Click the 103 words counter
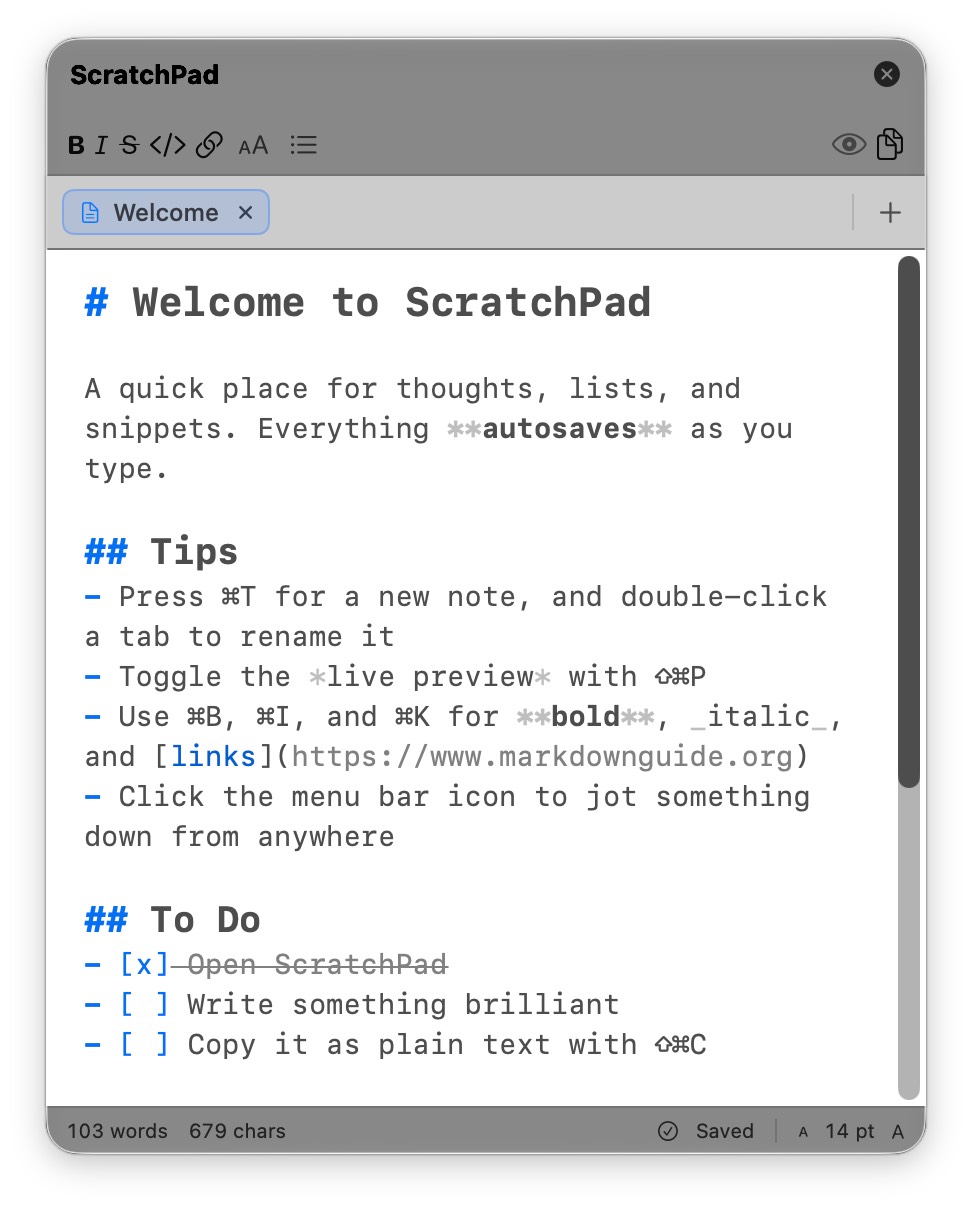Viewport: 972px width, 1208px height. tap(117, 1131)
